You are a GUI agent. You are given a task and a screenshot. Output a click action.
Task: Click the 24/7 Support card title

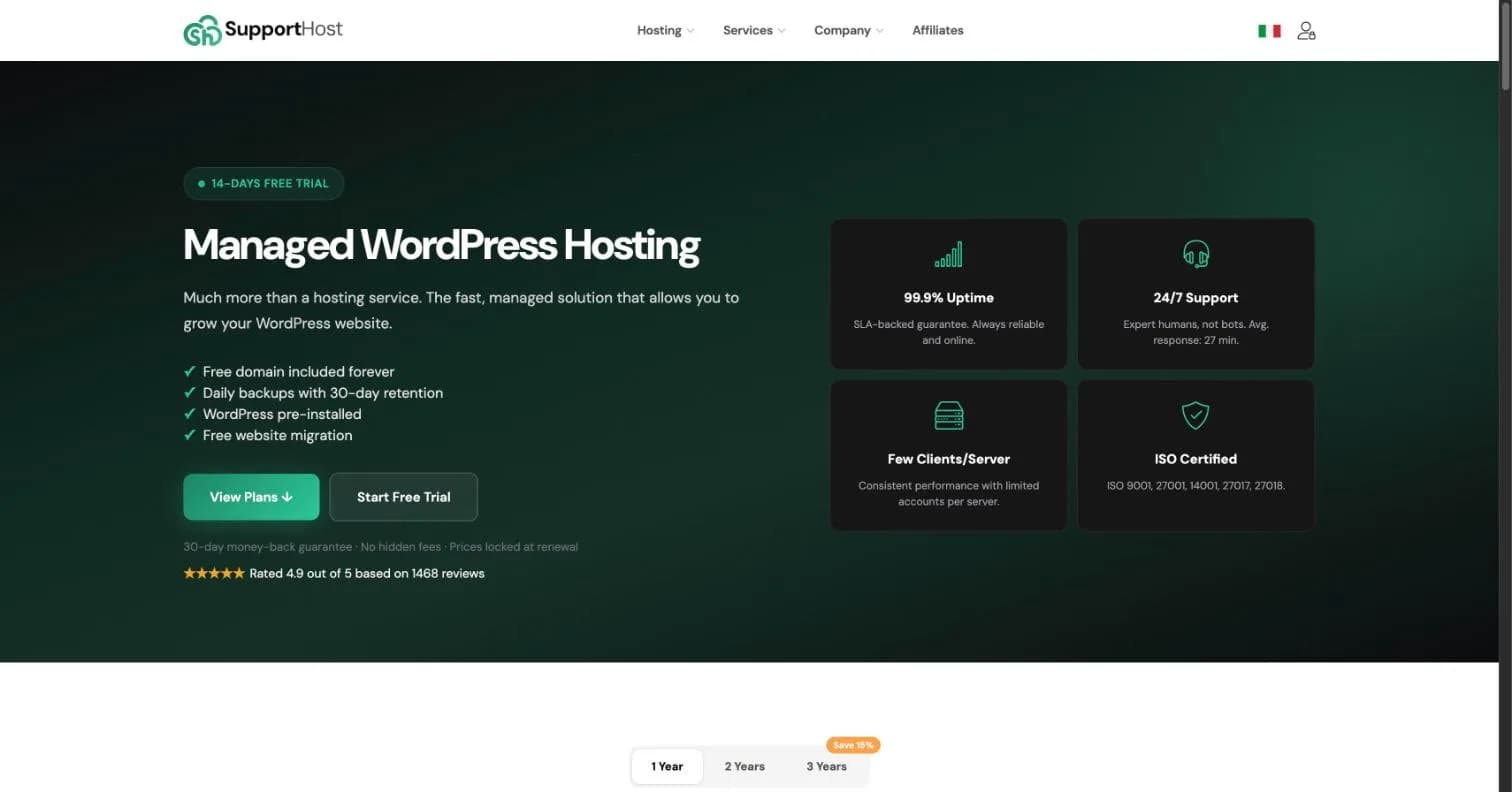[1196, 298]
